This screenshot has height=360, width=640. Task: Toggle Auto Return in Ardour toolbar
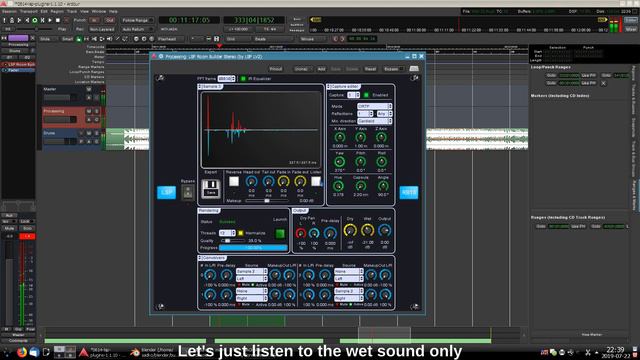137,29
